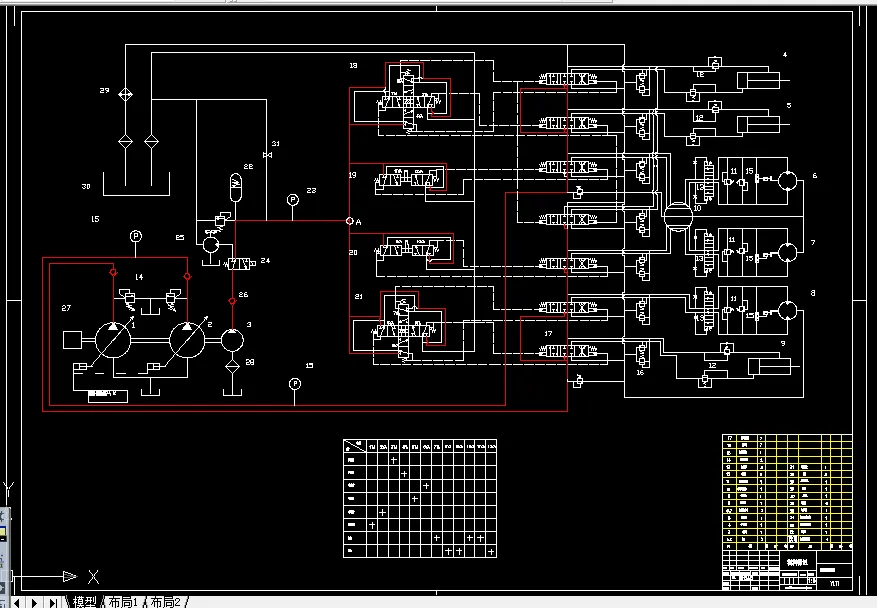Select red check valve labeled 26
This screenshot has height=608, width=877.
pos(232,301)
